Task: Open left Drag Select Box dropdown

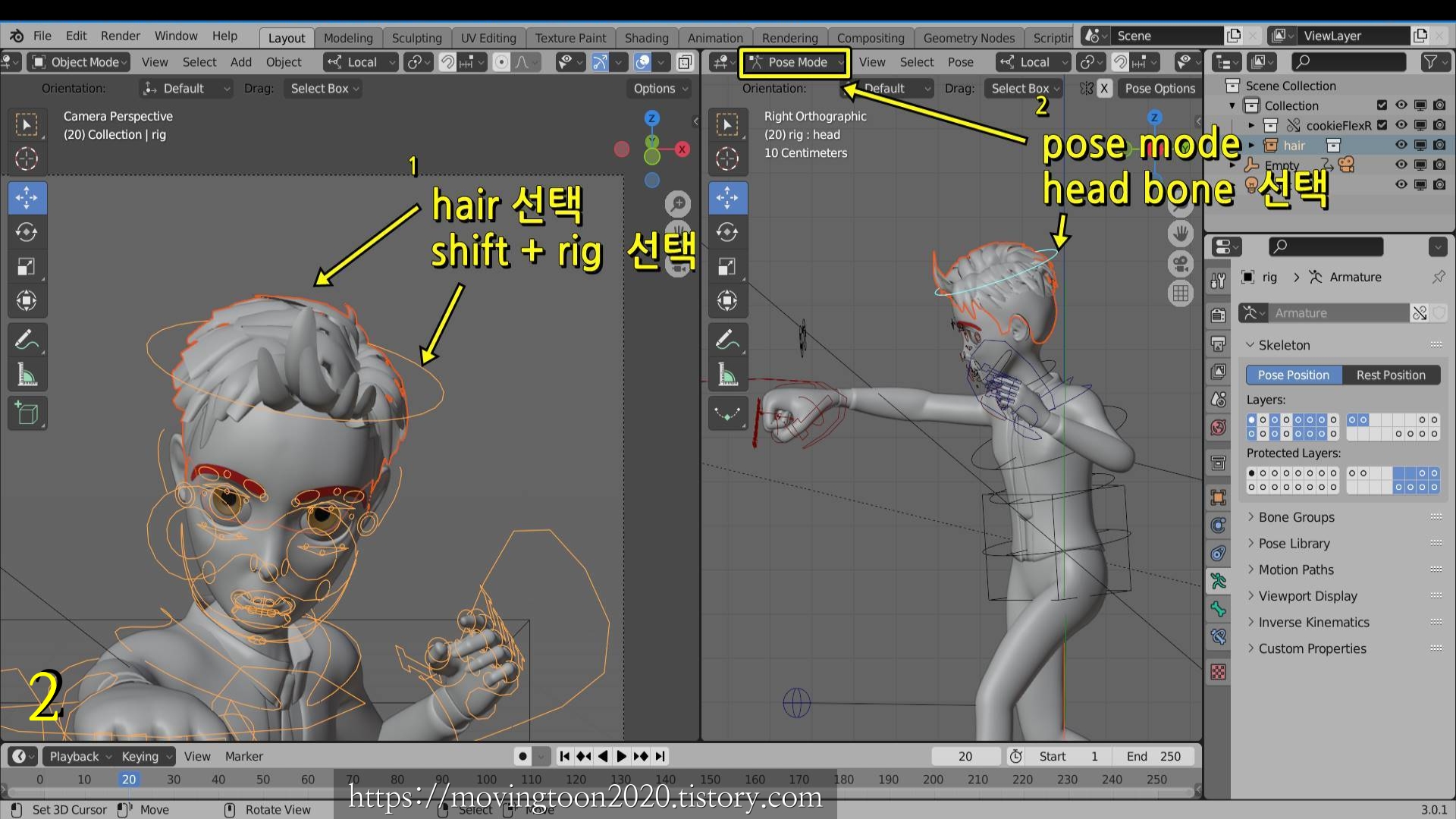Action: click(324, 88)
